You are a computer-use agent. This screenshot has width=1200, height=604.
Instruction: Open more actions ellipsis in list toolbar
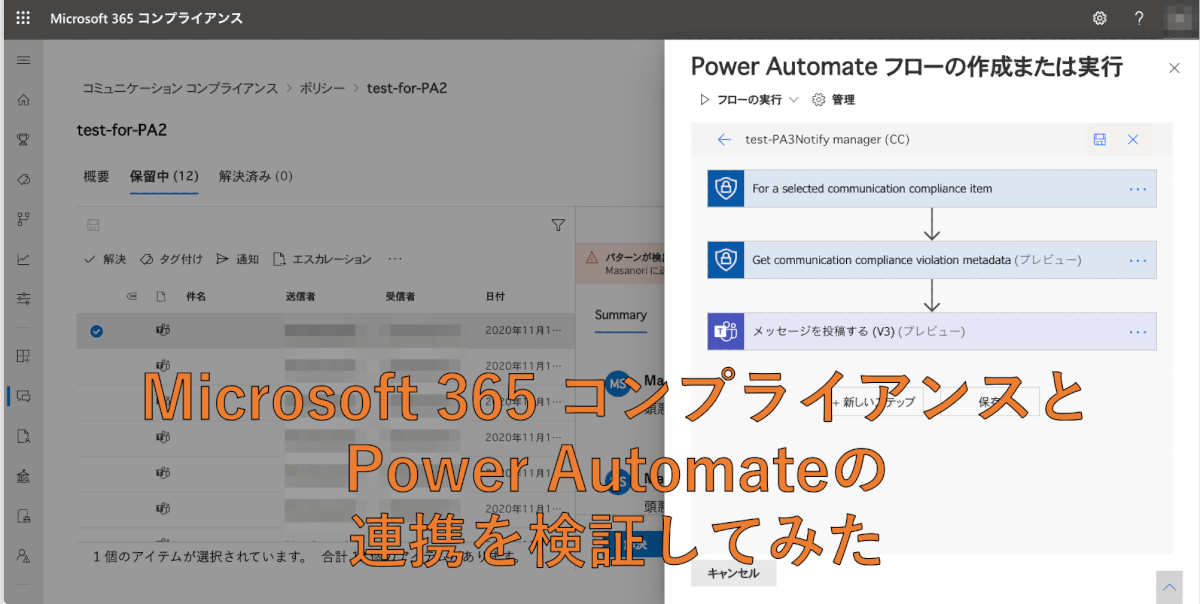(395, 259)
